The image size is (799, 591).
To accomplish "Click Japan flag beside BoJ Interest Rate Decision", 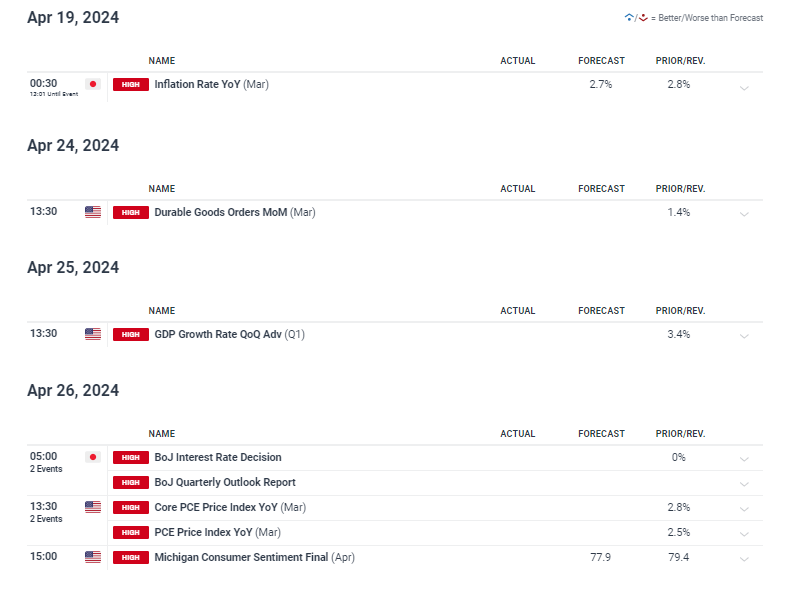I will pyautogui.click(x=93, y=457).
